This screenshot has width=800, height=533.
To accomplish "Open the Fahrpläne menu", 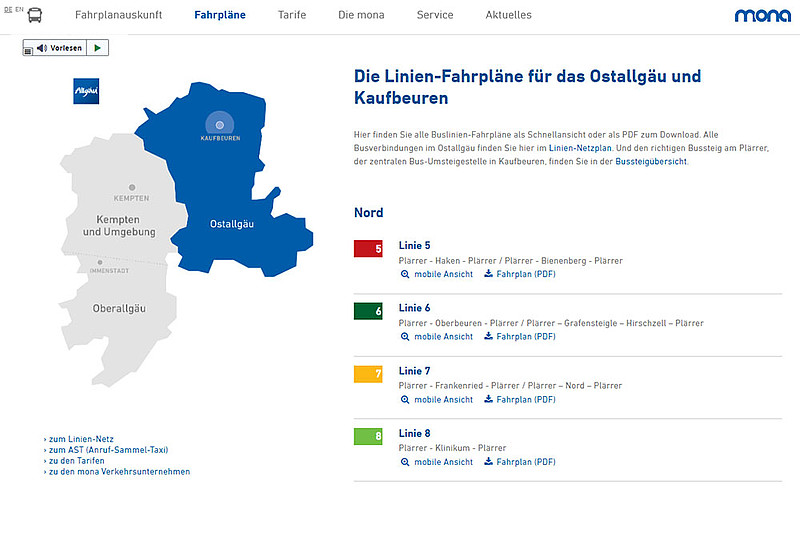I will click(220, 15).
